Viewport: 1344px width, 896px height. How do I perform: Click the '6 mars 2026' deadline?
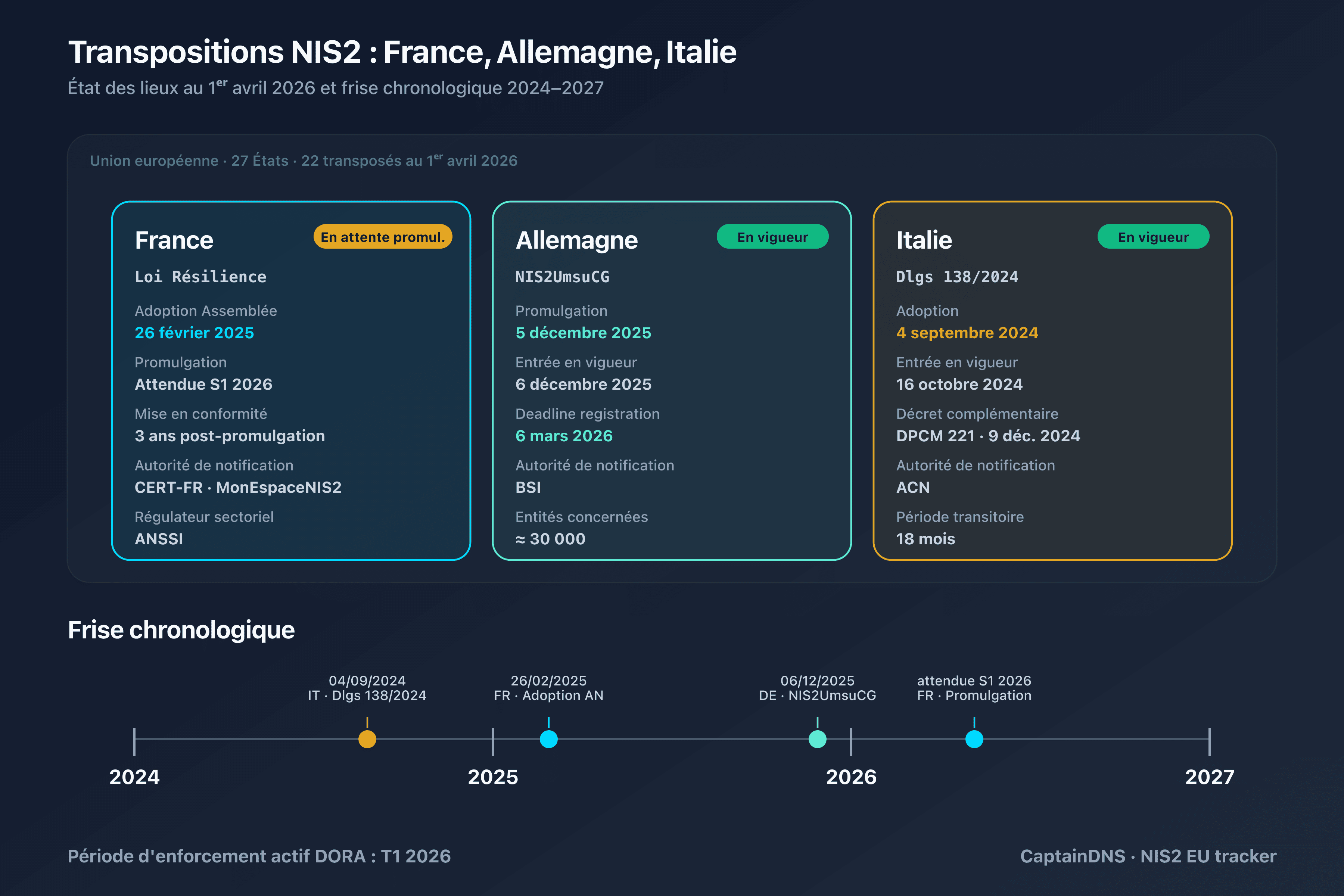click(564, 436)
